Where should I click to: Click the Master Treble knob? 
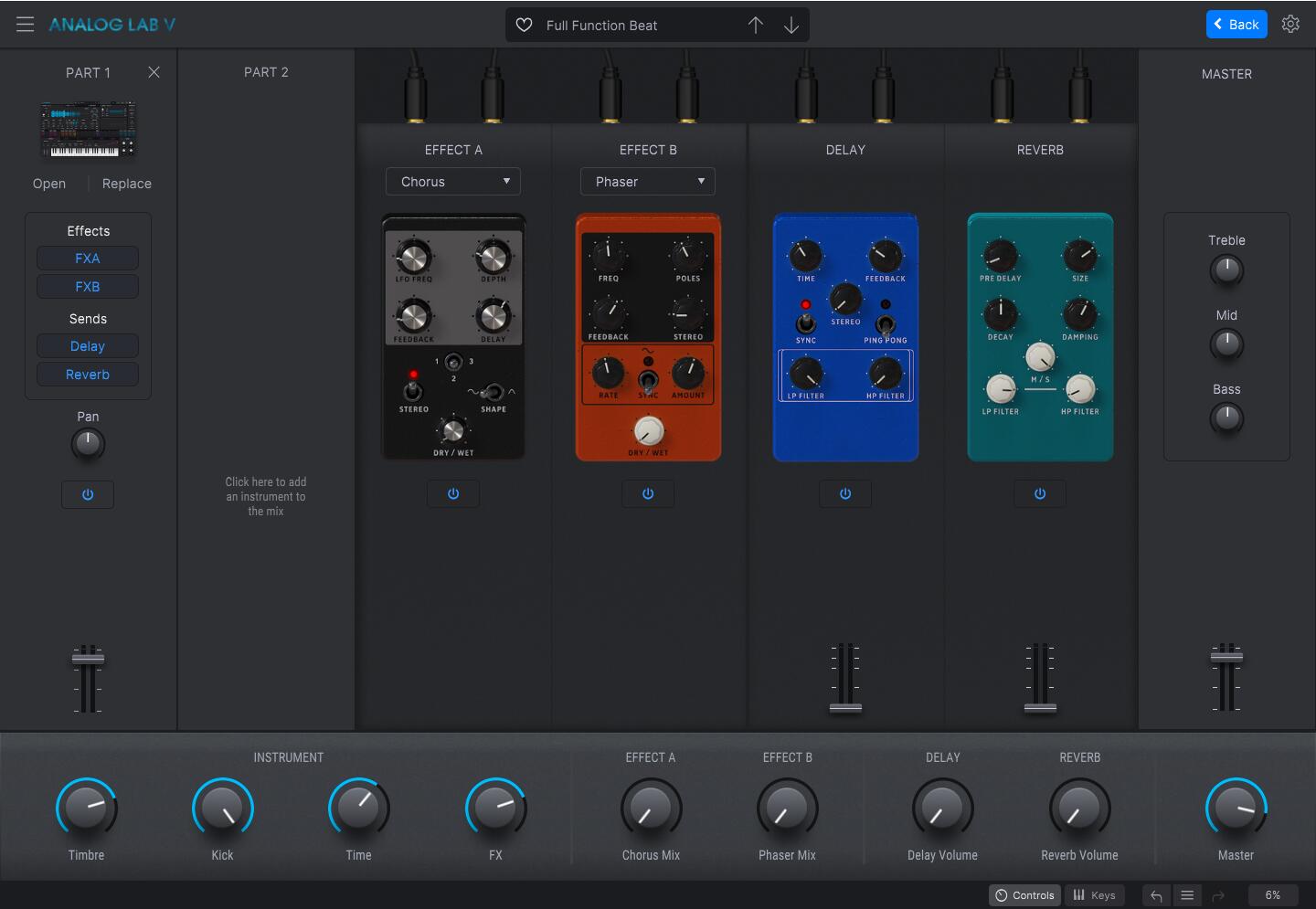click(1226, 270)
